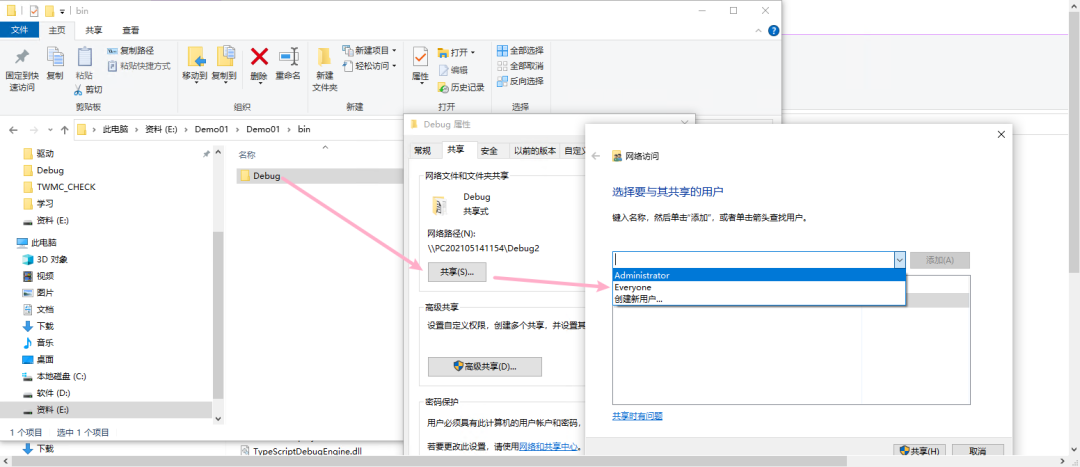Viewport: 1080px width, 467px height.
Task: Click the user name input field
Action: coord(750,260)
